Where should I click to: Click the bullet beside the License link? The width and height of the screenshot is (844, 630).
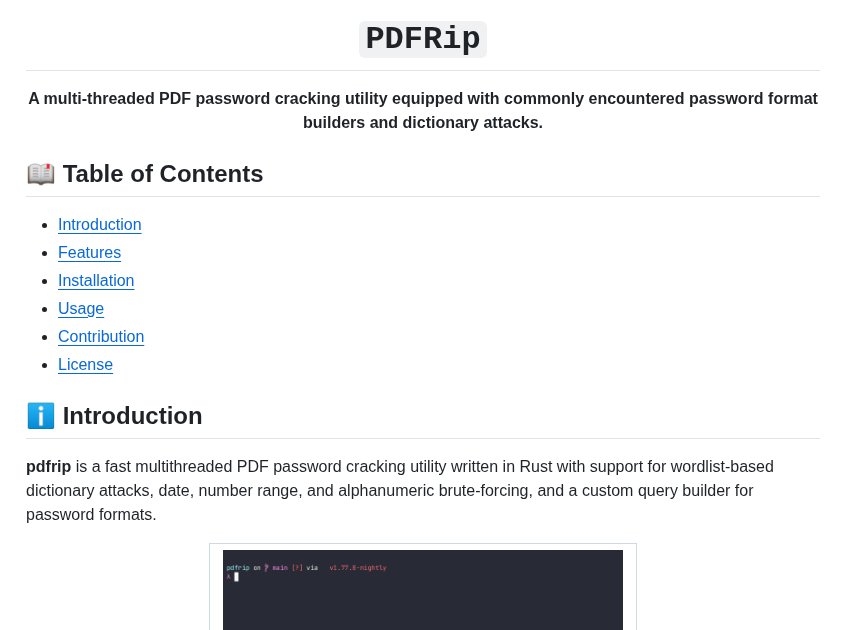(45, 365)
